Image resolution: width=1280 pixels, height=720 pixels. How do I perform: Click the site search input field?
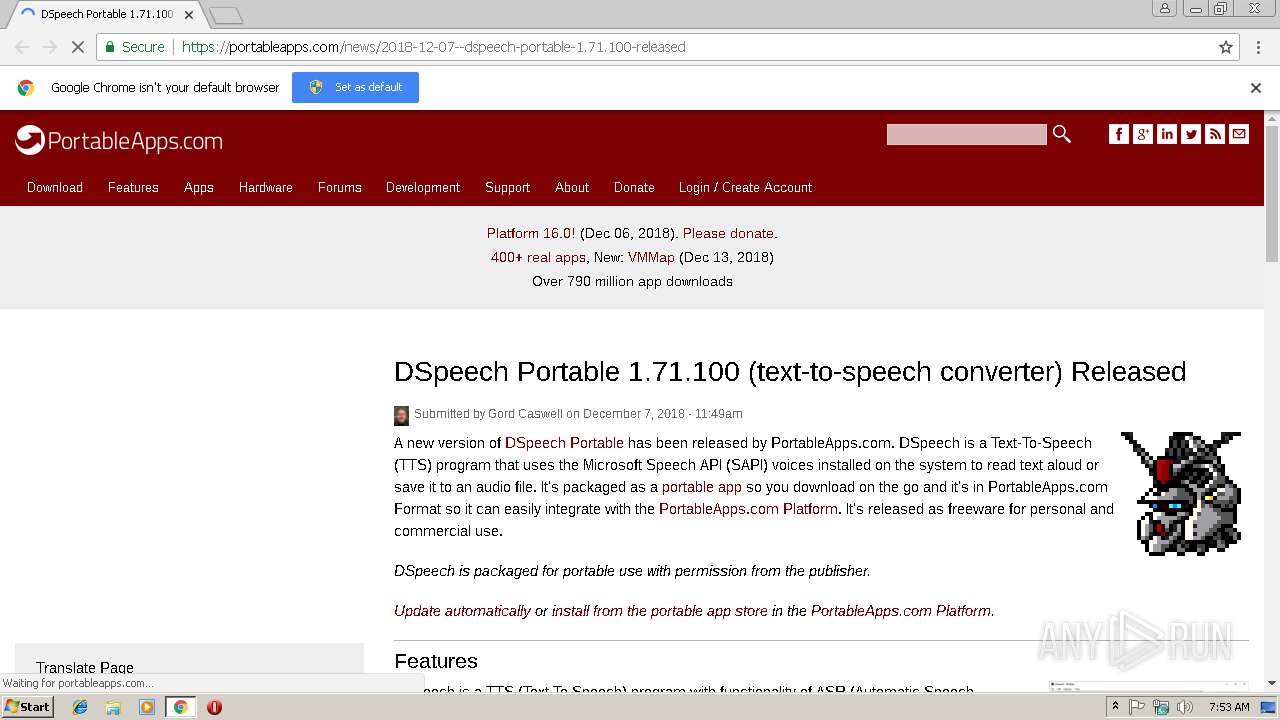tap(966, 134)
